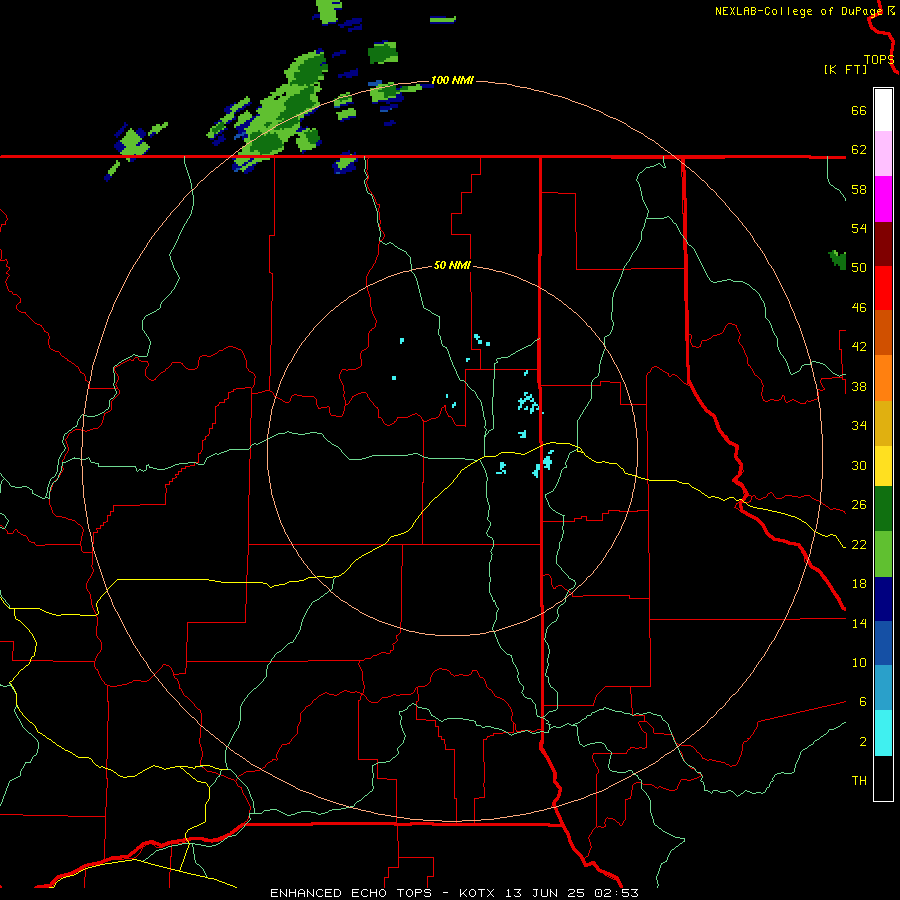Click the 42 legend value
Image resolution: width=900 pixels, height=900 pixels.
click(859, 346)
